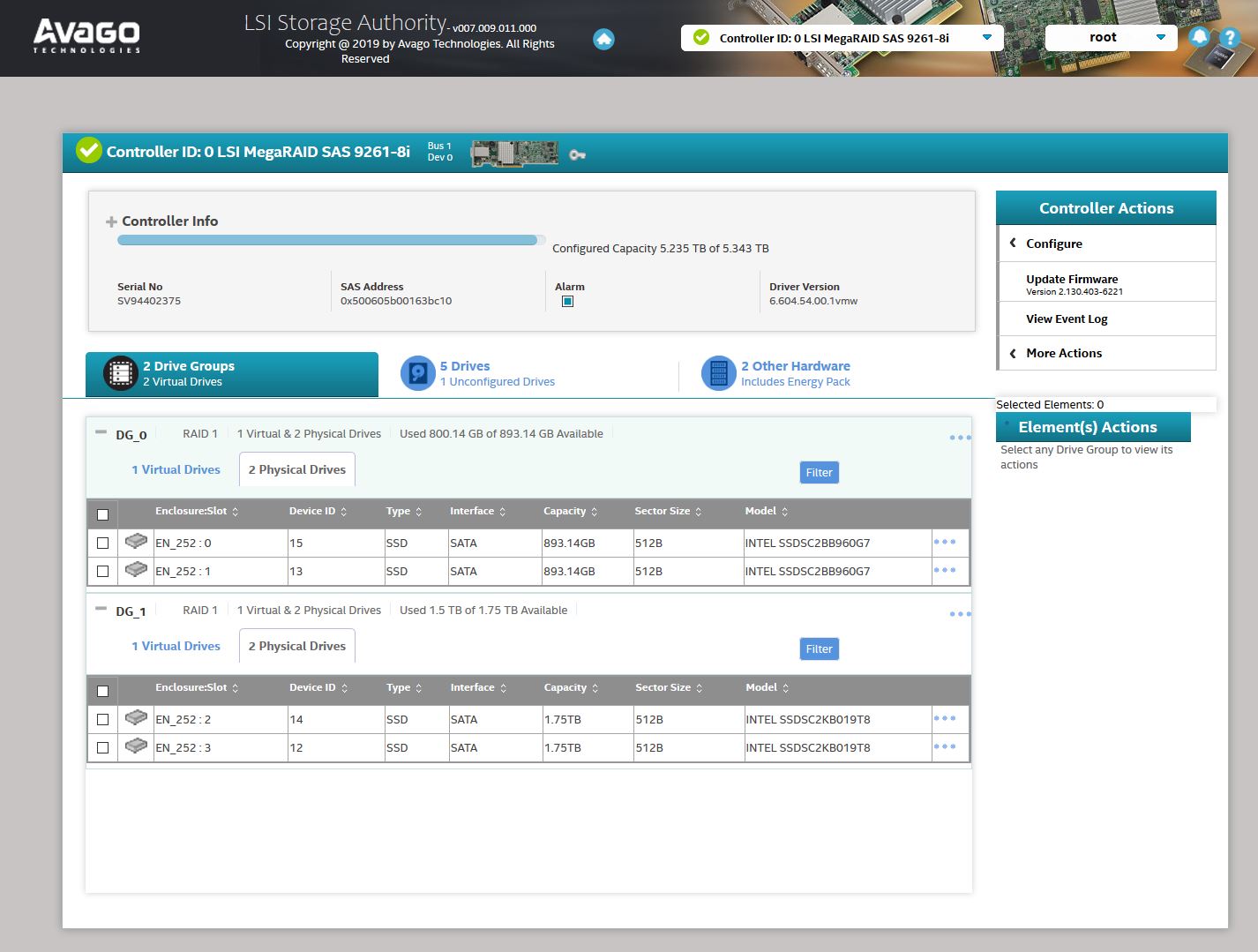Click the key icon beside controller title
Screen dimensions: 1258x952
click(577, 154)
